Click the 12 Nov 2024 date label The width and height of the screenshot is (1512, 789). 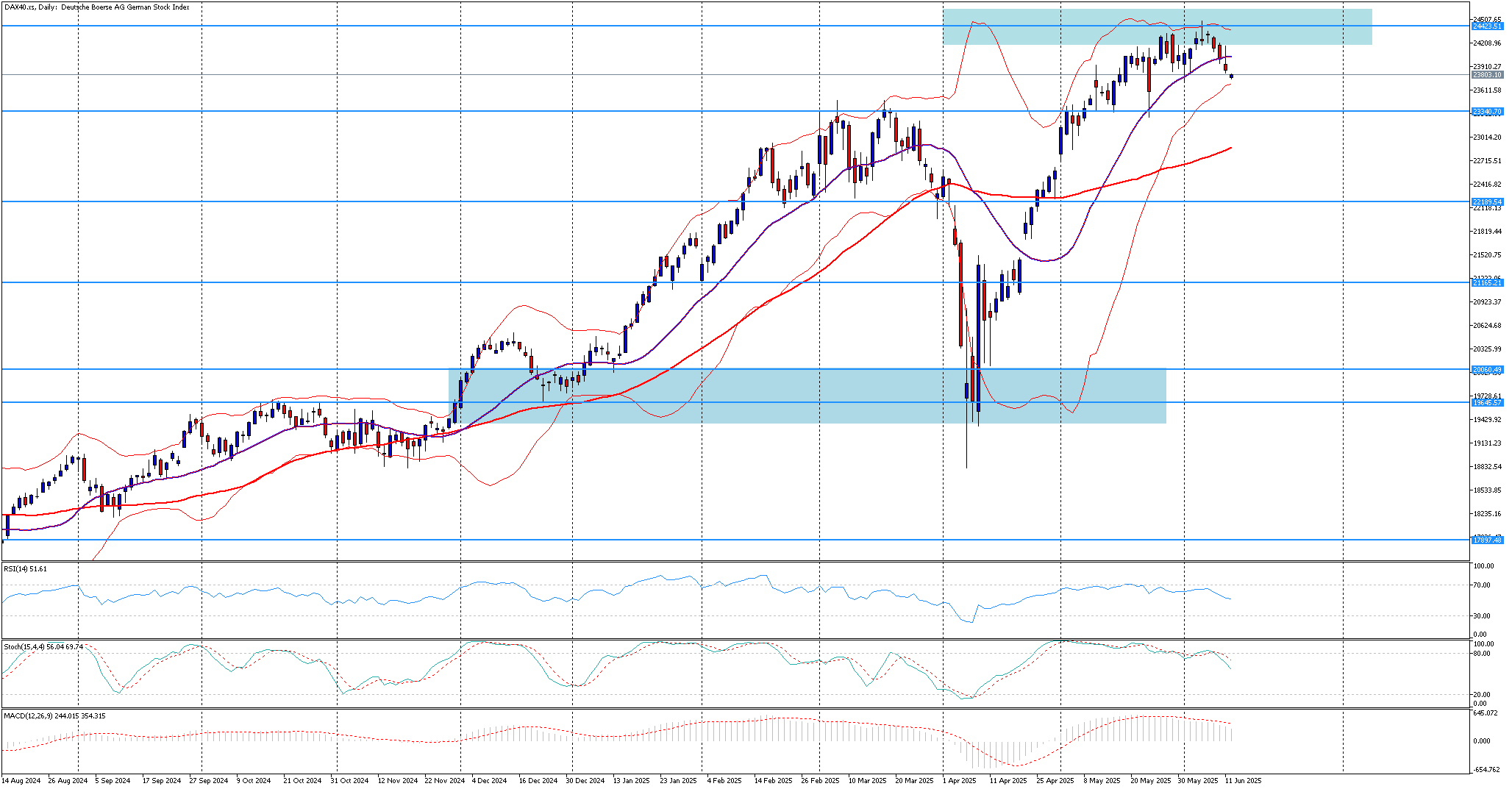pyautogui.click(x=397, y=781)
